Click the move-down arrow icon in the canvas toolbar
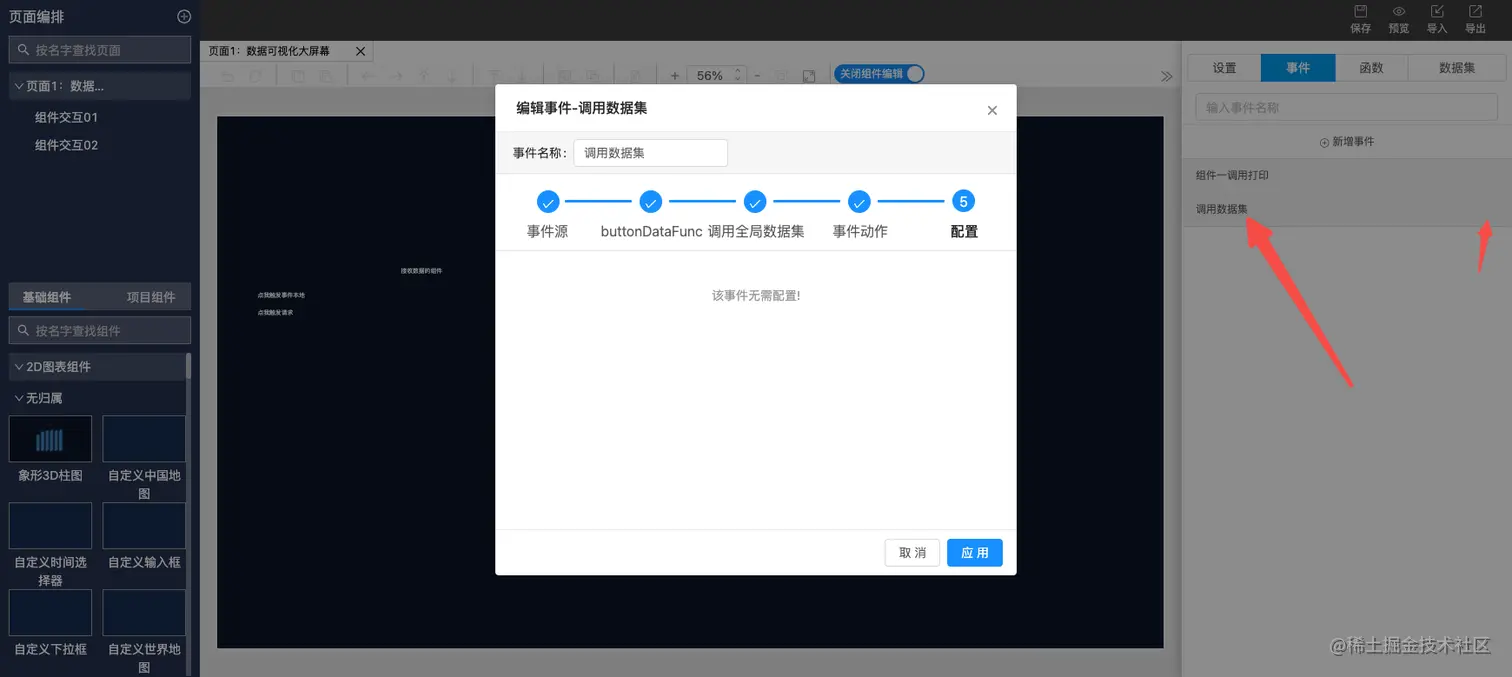1512x677 pixels. tap(451, 75)
